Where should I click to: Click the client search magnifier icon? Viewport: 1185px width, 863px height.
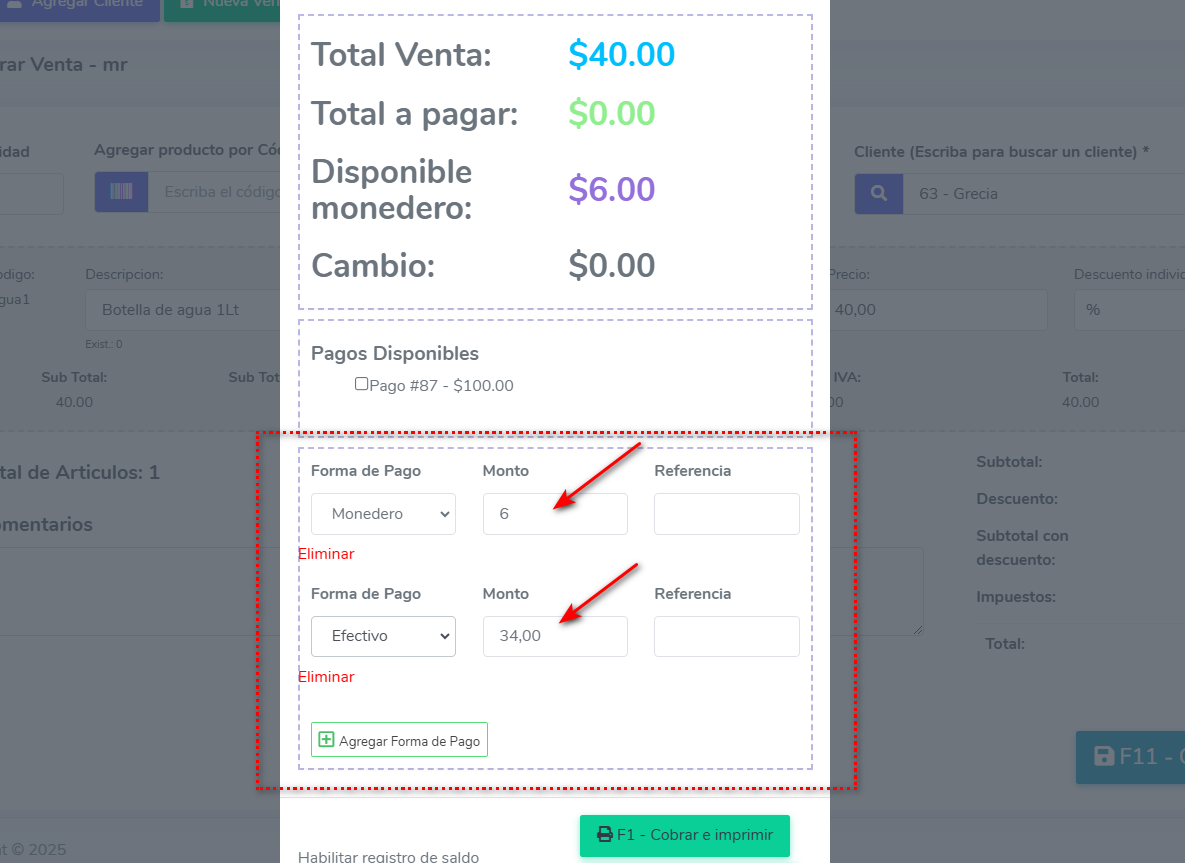coord(879,194)
